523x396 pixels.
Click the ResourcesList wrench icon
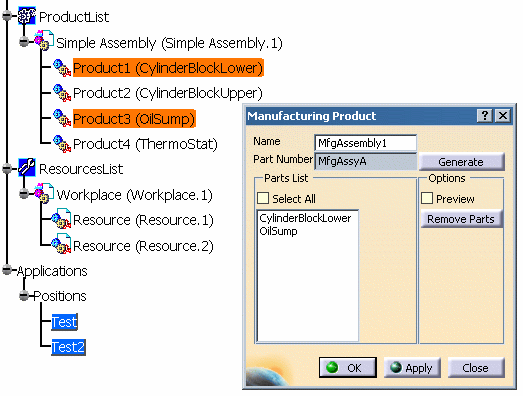27,168
